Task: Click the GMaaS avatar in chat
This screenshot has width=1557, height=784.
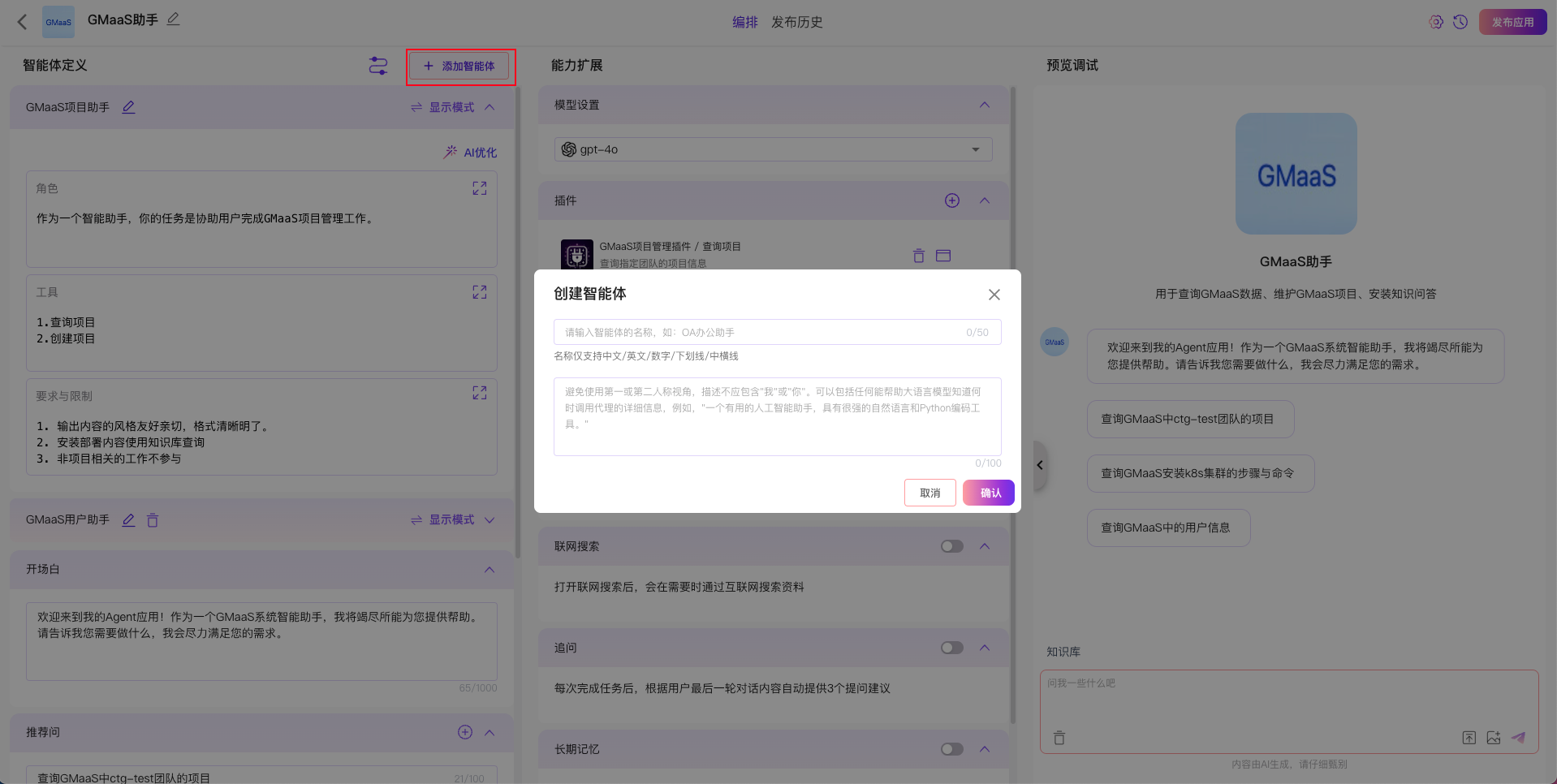Action: [x=1055, y=342]
